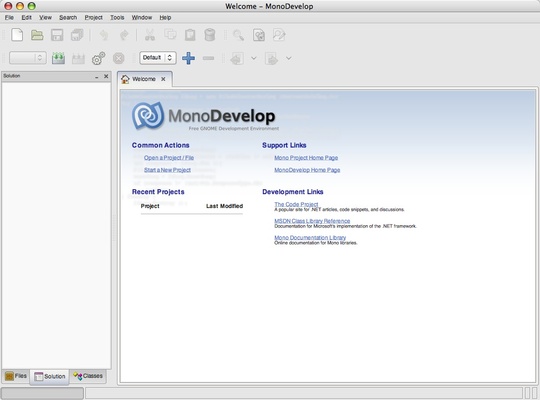The width and height of the screenshot is (540, 400).
Task: Click the Development Links heading
Action: [293, 192]
